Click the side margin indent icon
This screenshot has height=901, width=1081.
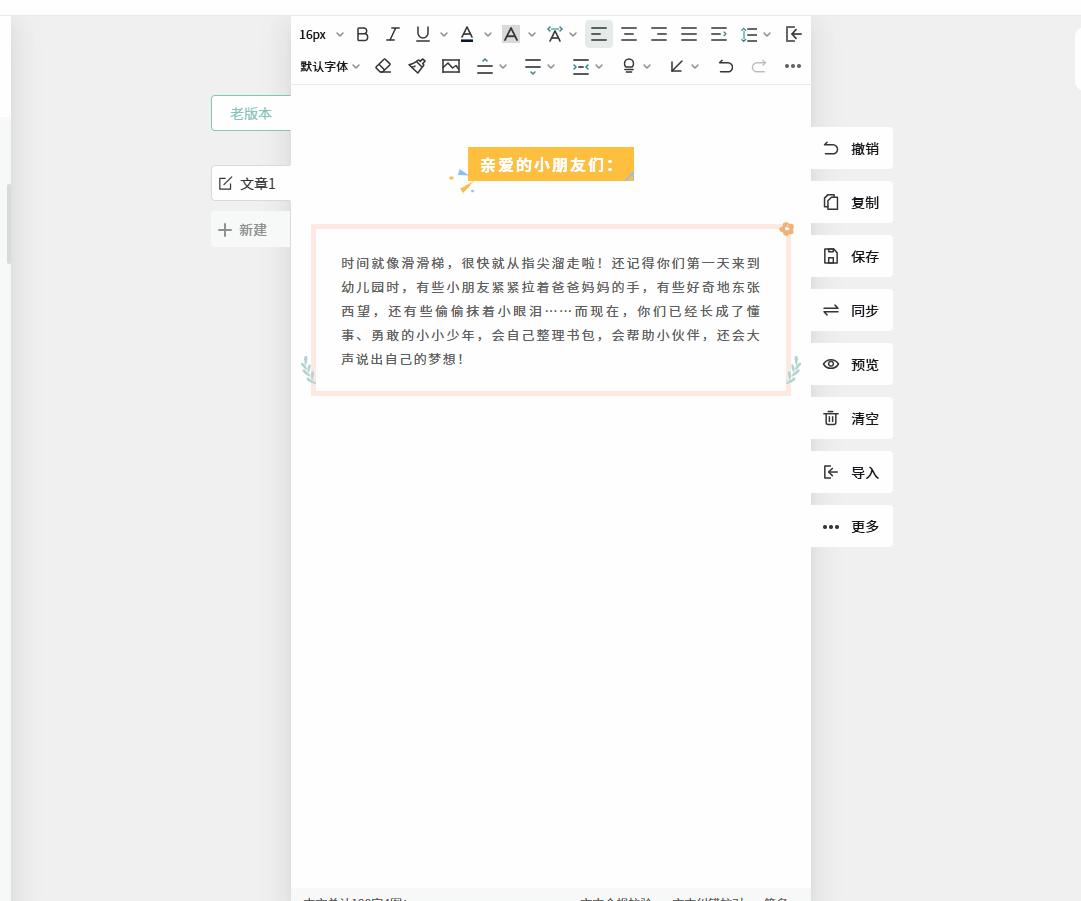coord(580,66)
